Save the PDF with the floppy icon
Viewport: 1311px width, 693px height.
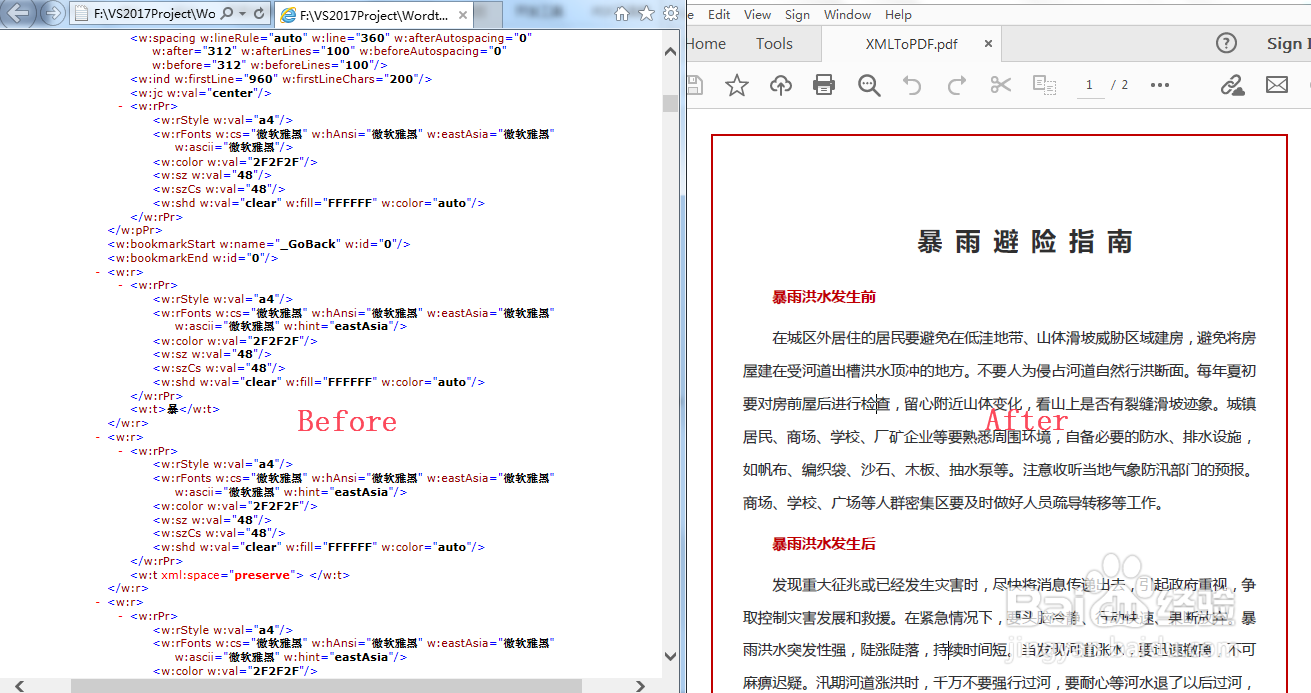coord(693,85)
